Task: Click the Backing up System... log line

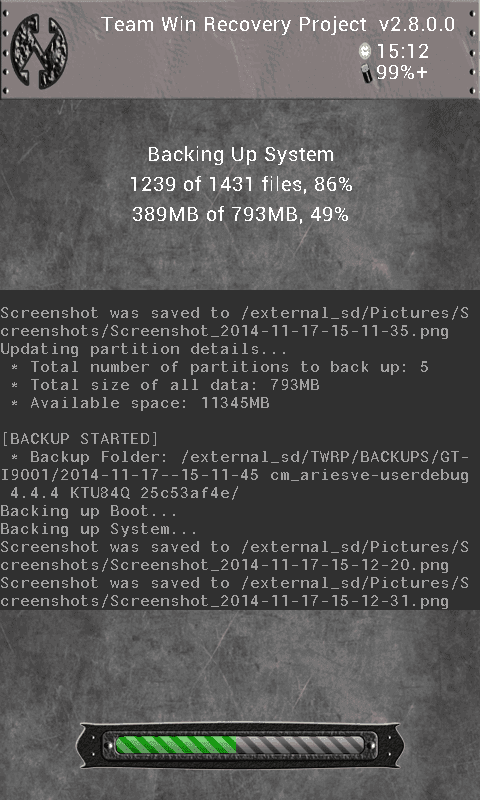Action: [99, 529]
